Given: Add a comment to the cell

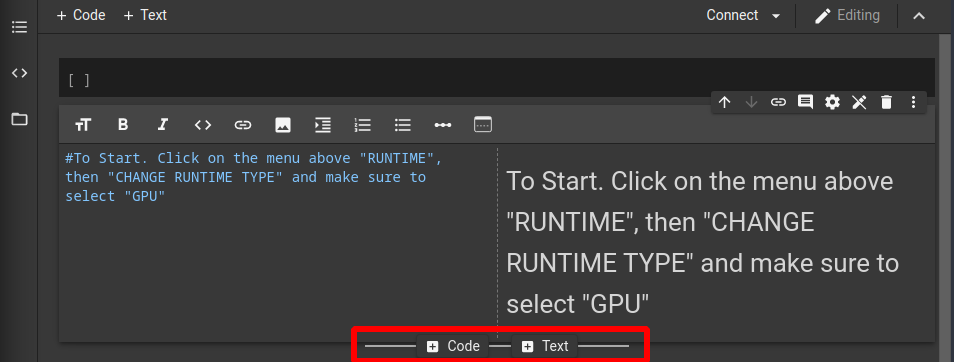Looking at the screenshot, I should (x=805, y=102).
